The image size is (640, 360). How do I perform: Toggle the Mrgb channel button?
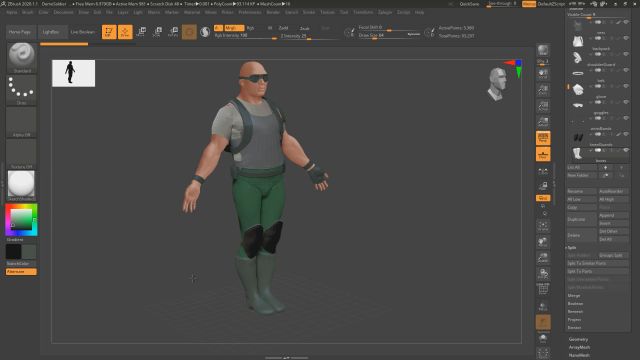(x=234, y=28)
